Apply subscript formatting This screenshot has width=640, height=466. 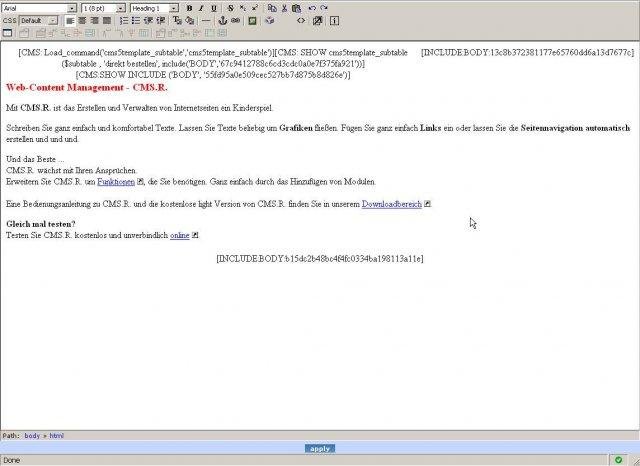pyautogui.click(x=242, y=8)
